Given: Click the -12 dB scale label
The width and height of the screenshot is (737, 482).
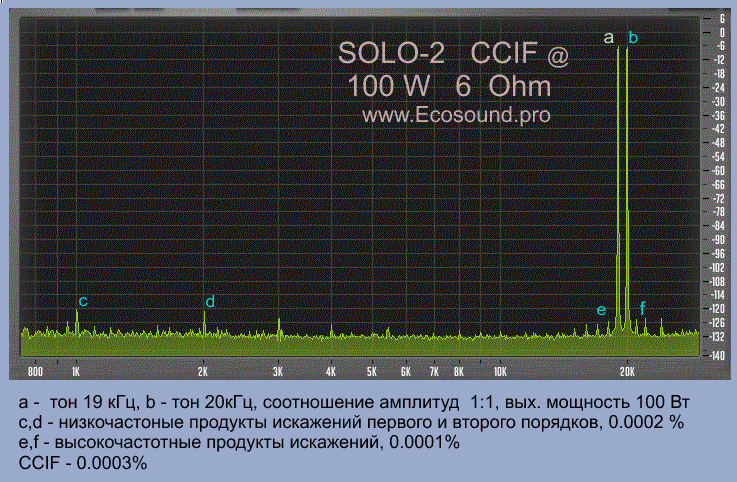Looking at the screenshot, I should click(719, 60).
